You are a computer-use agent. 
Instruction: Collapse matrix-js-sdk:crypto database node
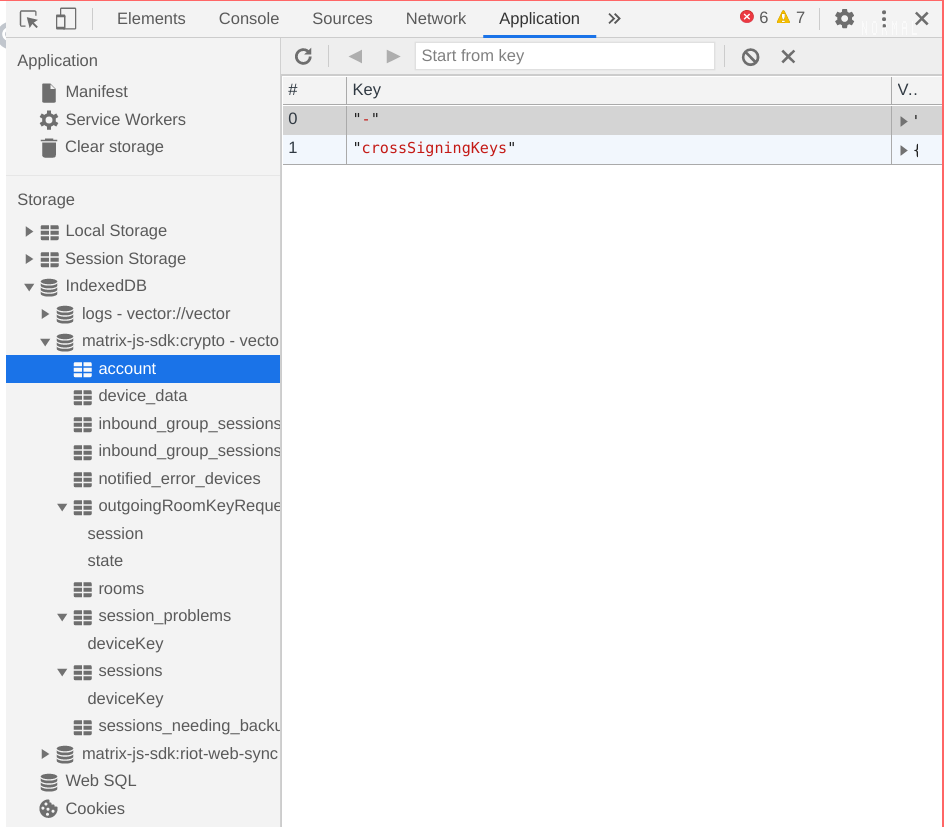point(45,341)
